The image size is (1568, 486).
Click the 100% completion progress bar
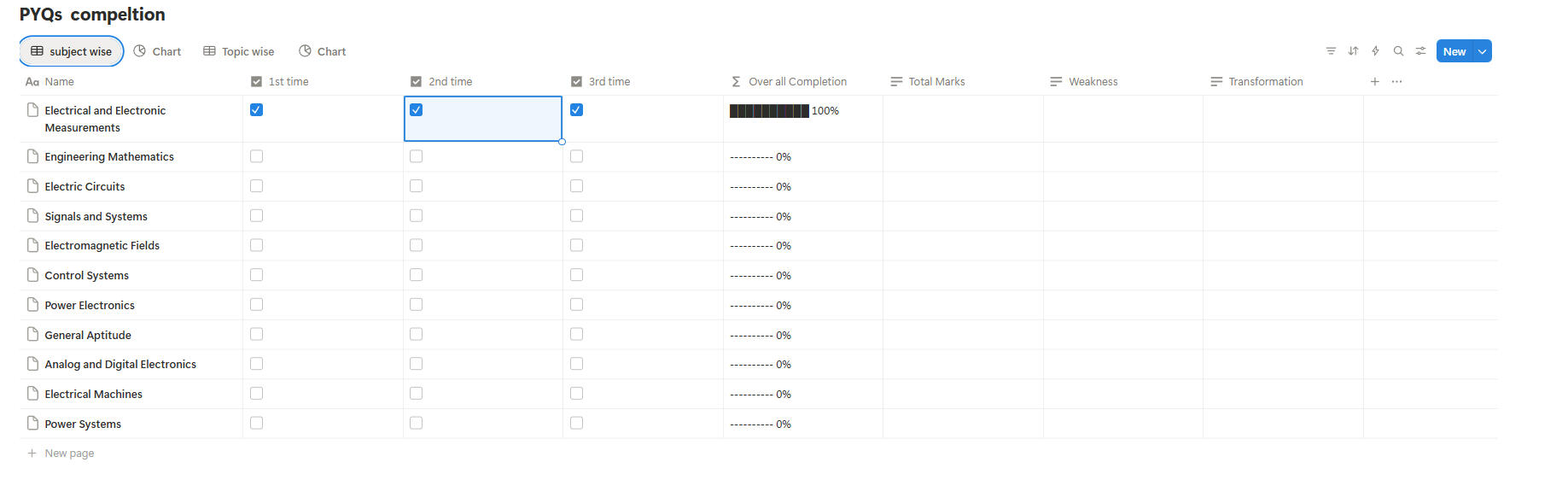[x=769, y=111]
